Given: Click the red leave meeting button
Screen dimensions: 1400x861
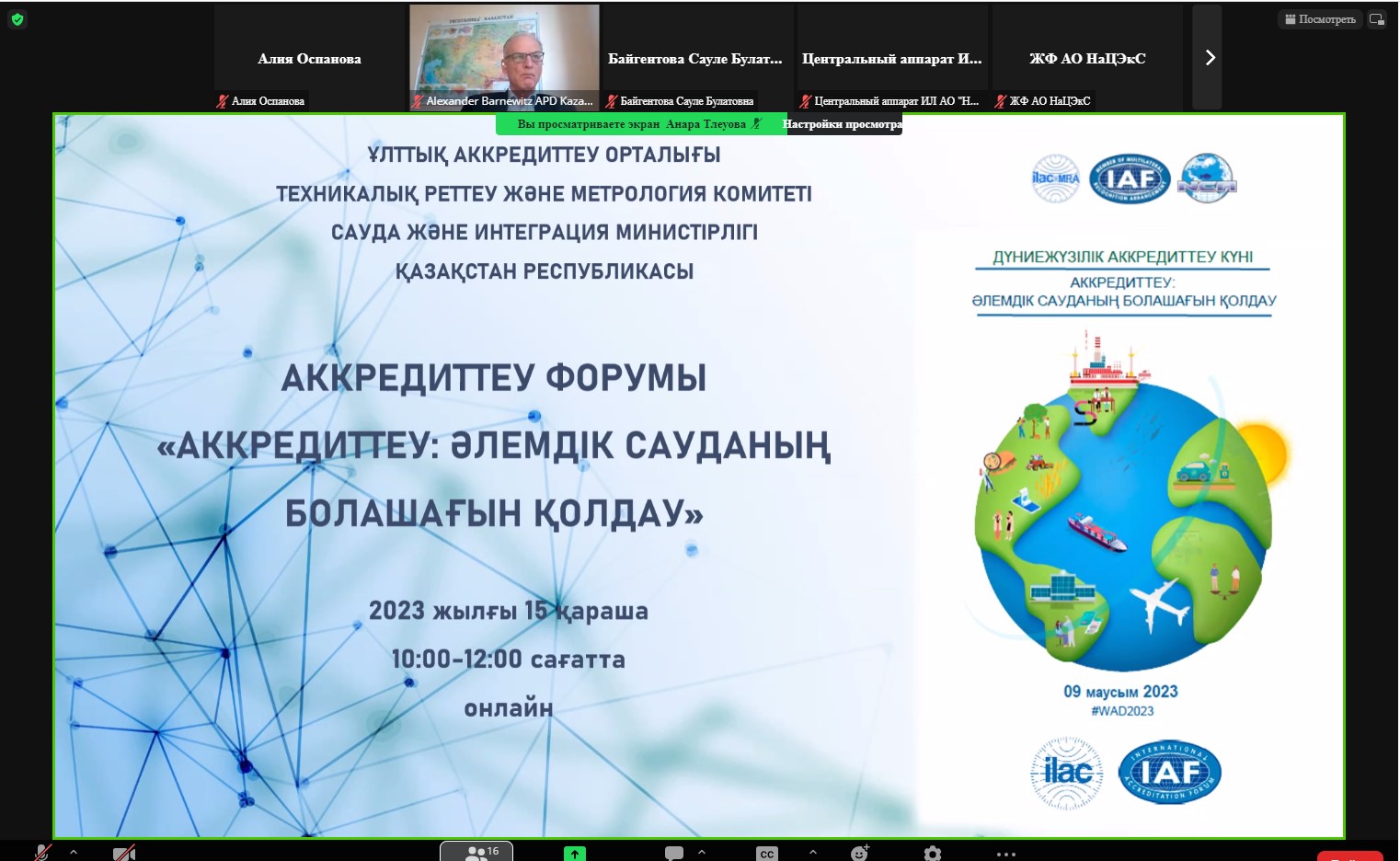Looking at the screenshot, I should coord(1349,855).
